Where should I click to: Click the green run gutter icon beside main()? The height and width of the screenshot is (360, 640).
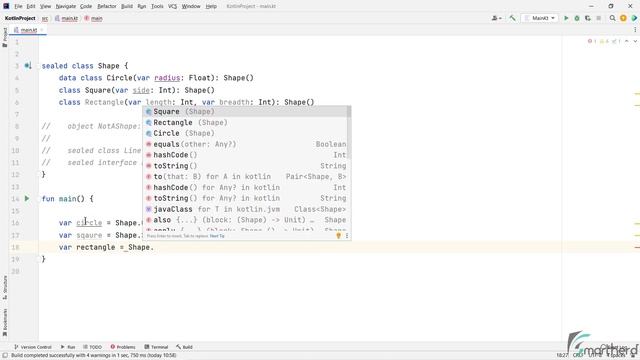coord(27,199)
